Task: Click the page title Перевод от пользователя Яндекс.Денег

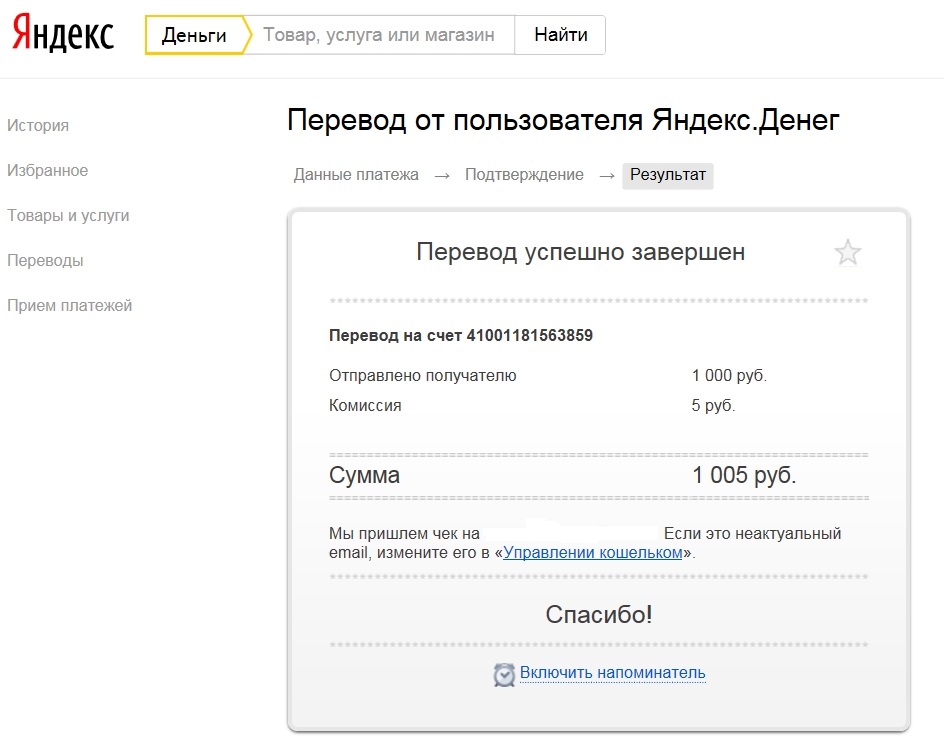Action: pyautogui.click(x=563, y=120)
